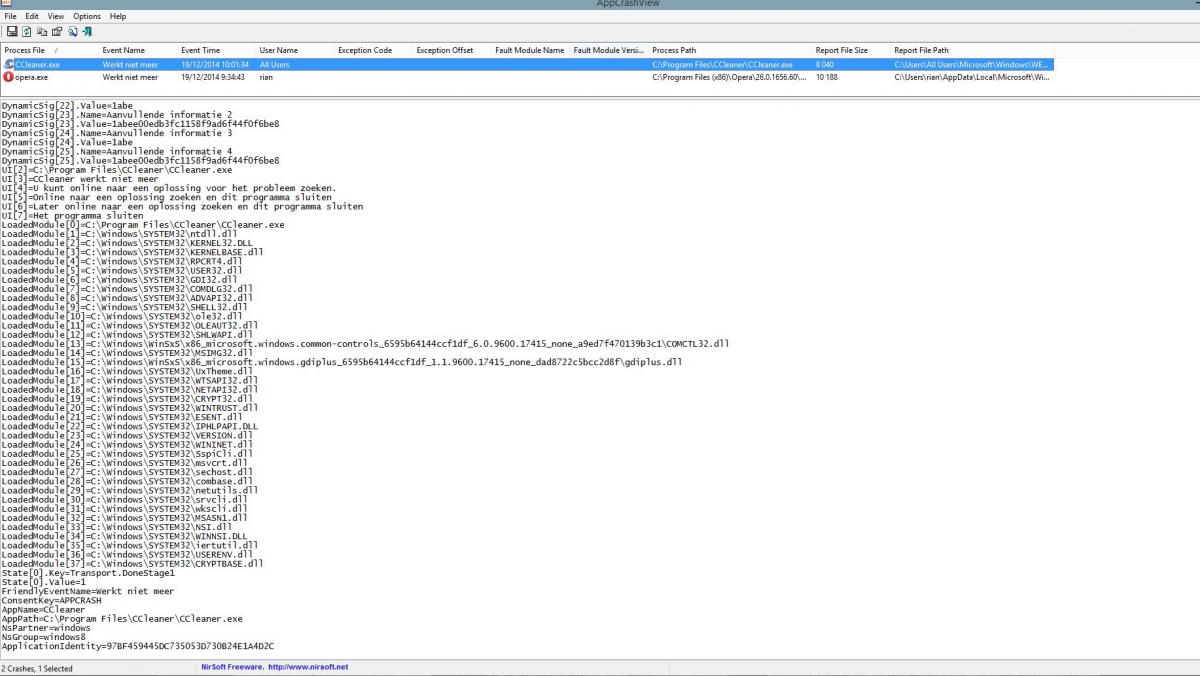Click the Opera icon in the second row
1200x676 pixels.
[x=9, y=76]
